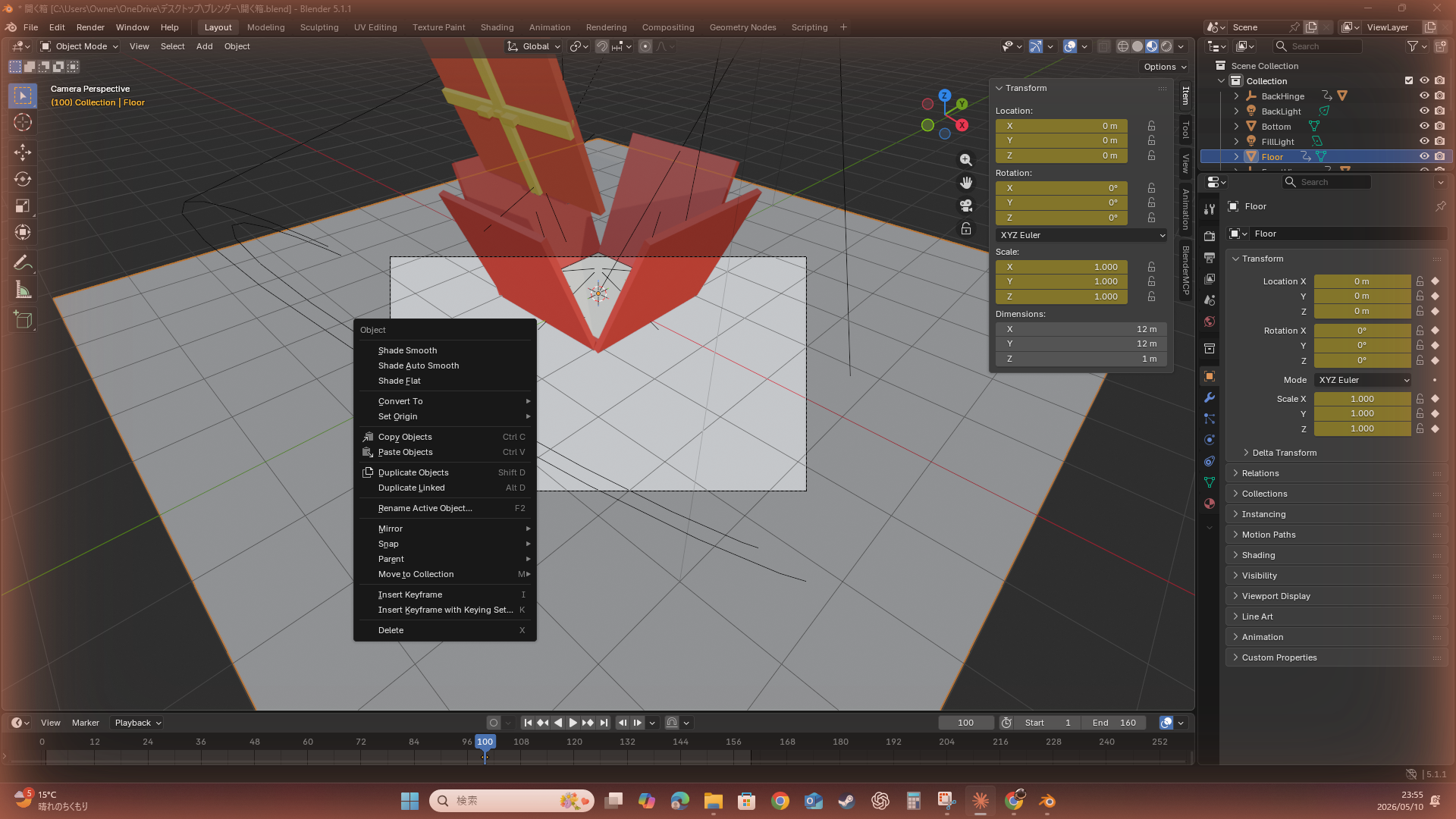Activate the Rotate tool

coord(23,180)
